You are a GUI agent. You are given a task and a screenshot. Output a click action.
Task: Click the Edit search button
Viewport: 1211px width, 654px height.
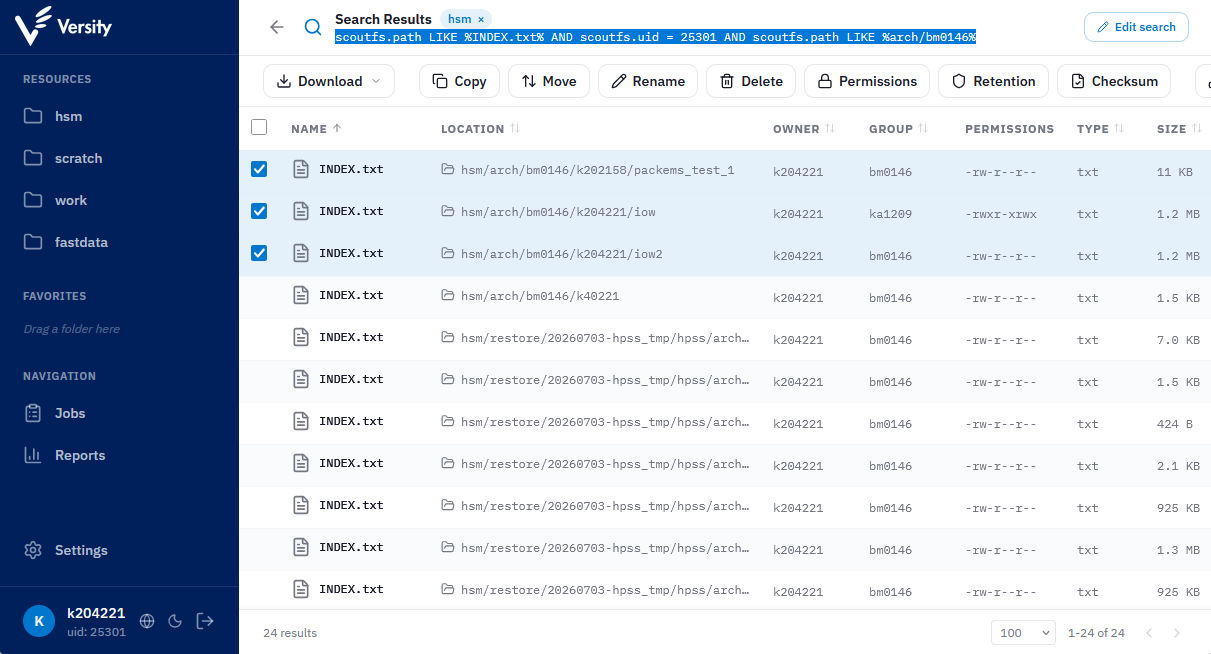[x=1136, y=27]
